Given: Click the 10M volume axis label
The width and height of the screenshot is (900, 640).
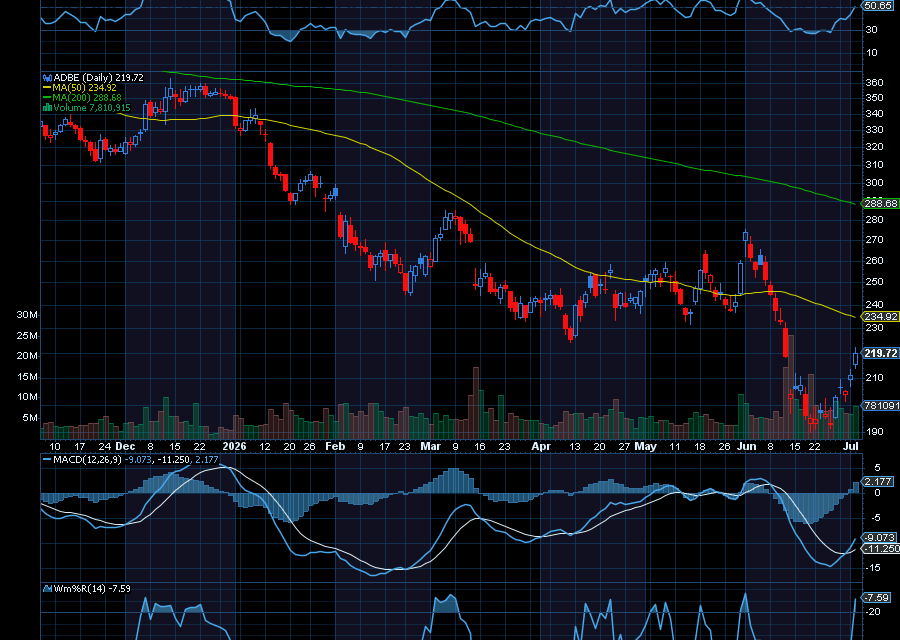Looking at the screenshot, I should (28, 397).
